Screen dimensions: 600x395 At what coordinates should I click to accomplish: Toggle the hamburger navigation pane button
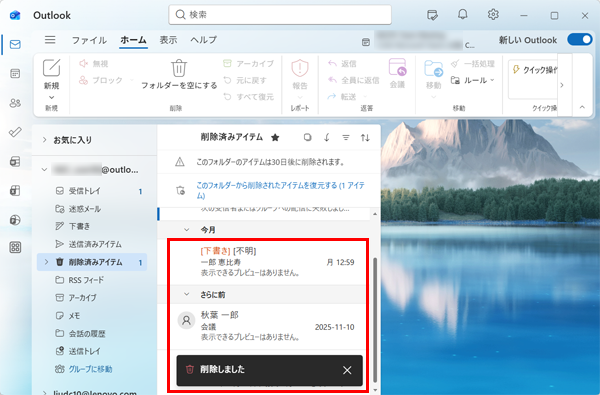coord(50,40)
